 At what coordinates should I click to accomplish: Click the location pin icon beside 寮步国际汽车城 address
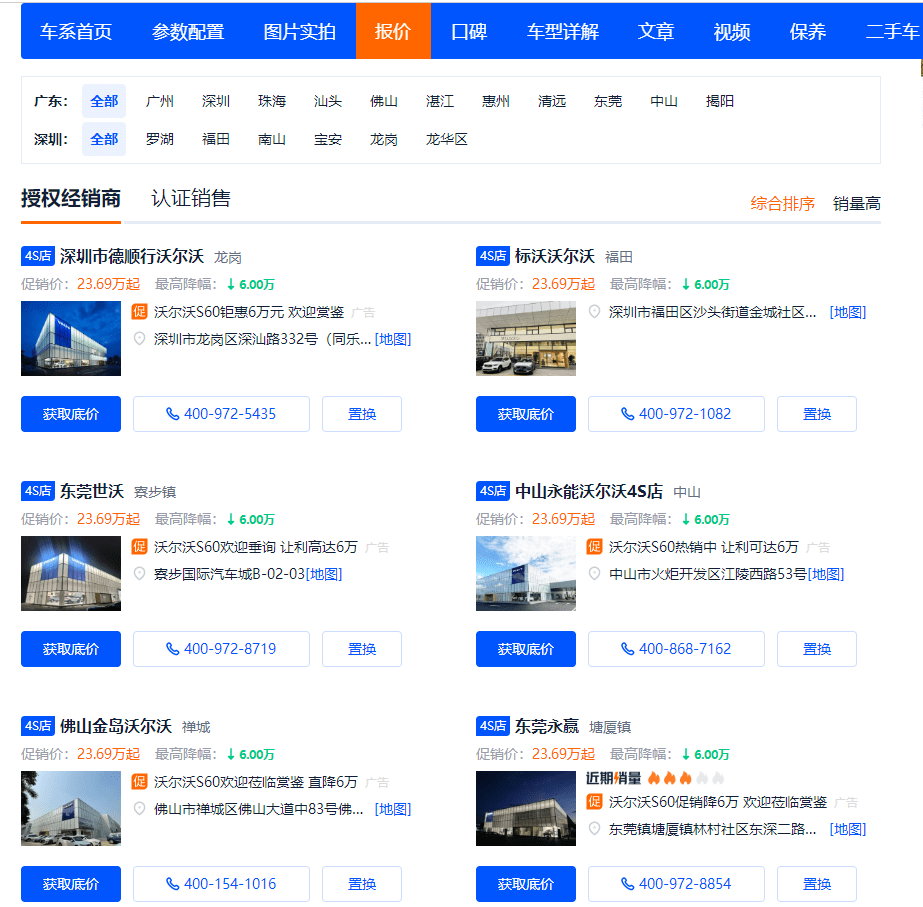coord(139,573)
